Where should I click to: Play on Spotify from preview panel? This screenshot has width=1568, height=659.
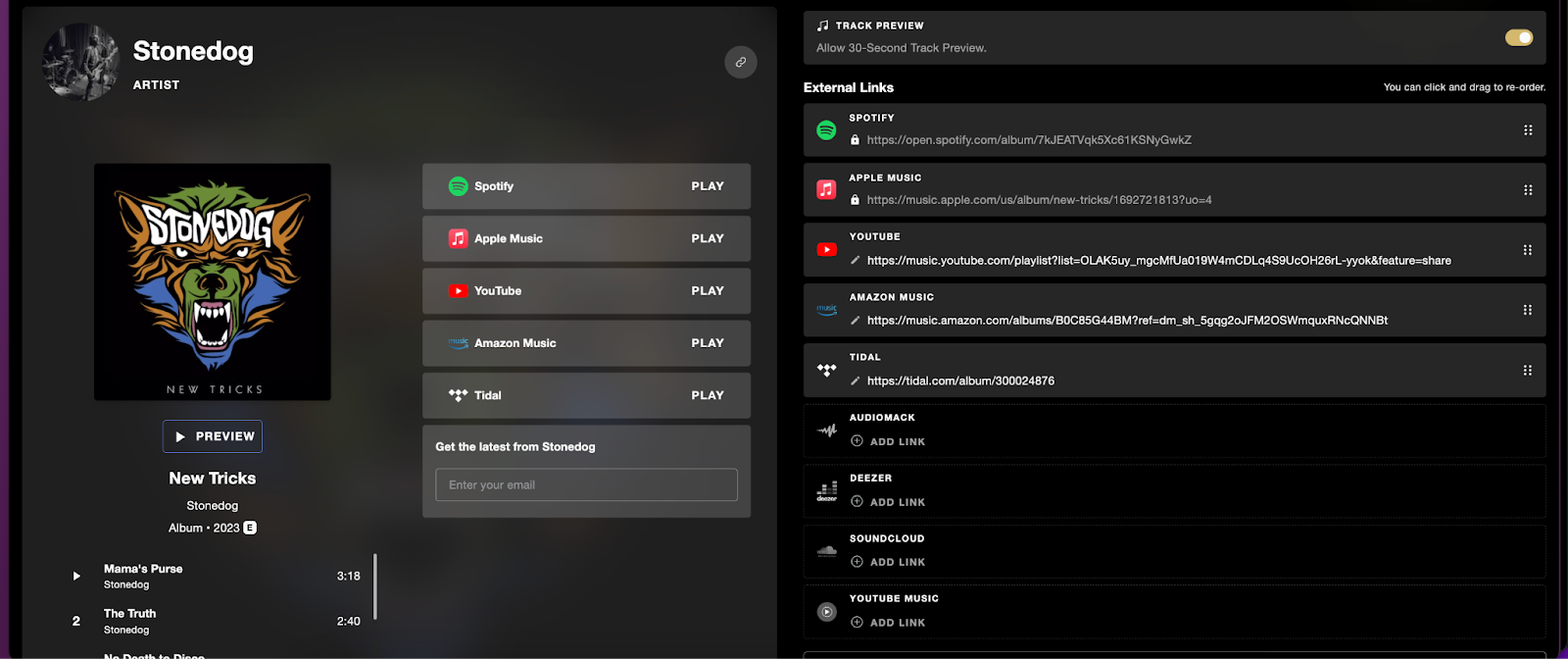pos(708,186)
